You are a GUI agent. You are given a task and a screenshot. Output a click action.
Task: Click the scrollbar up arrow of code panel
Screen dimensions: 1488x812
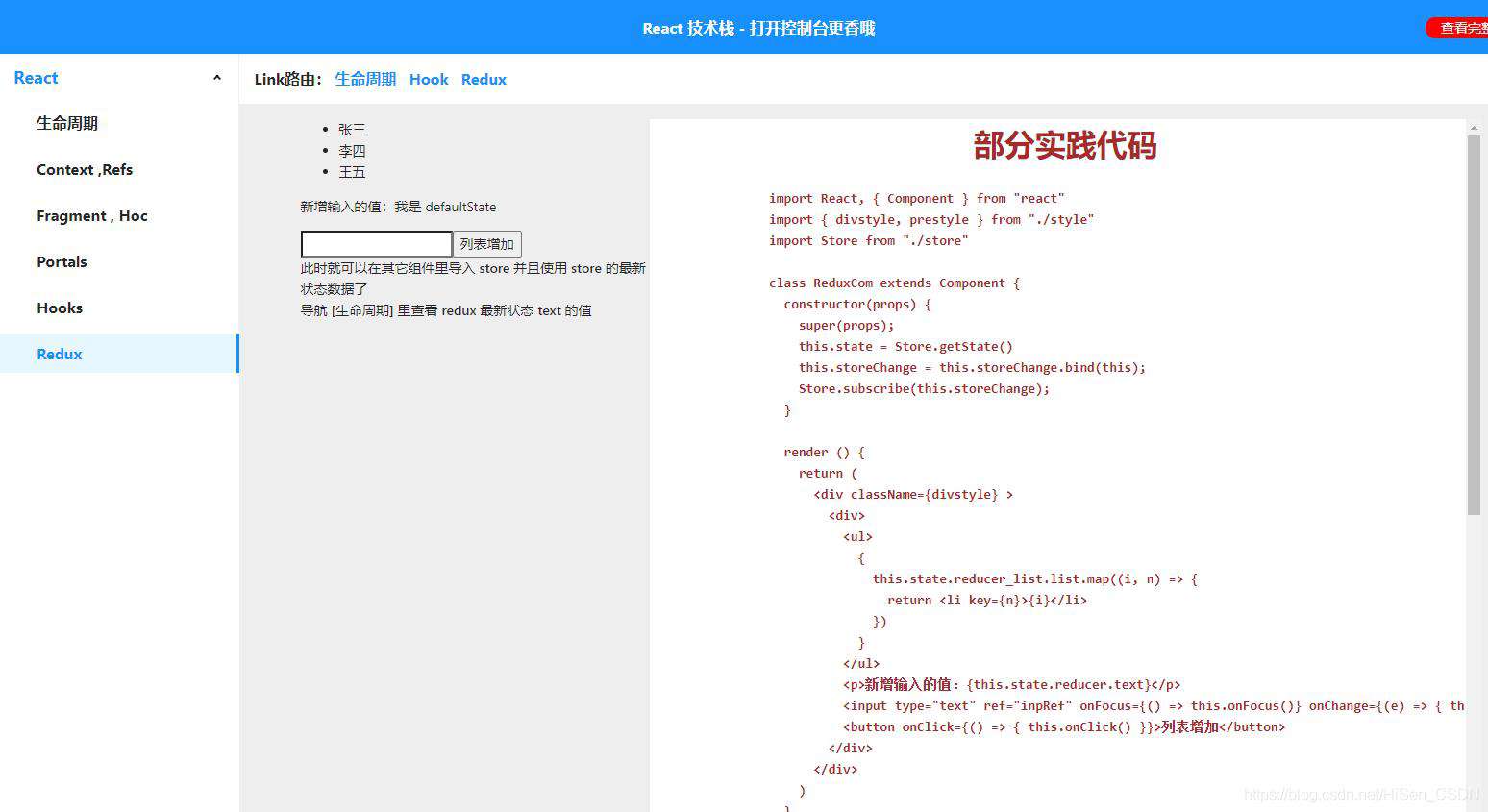point(1474,127)
